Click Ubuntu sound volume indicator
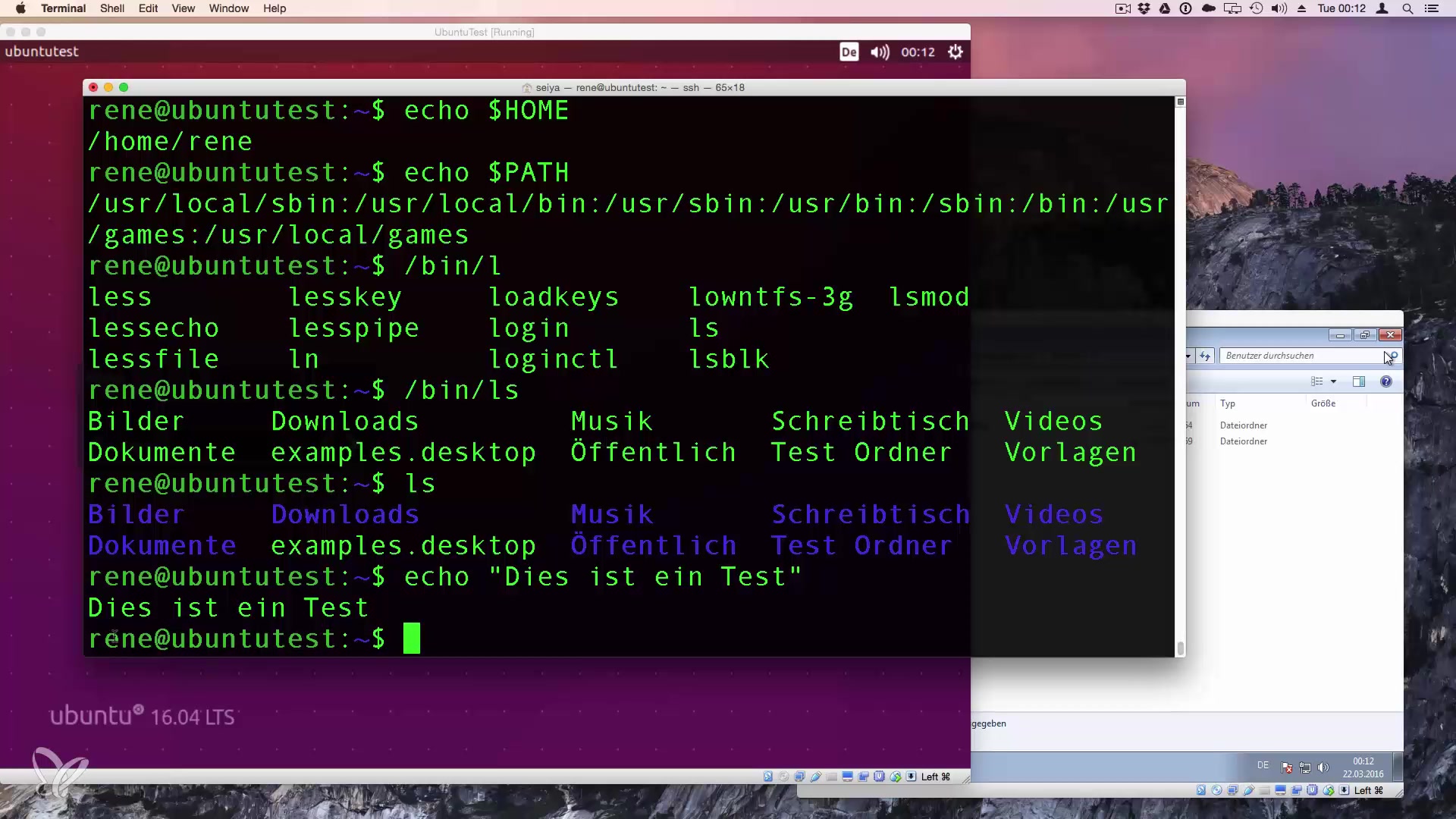The height and width of the screenshot is (819, 1456). (880, 52)
